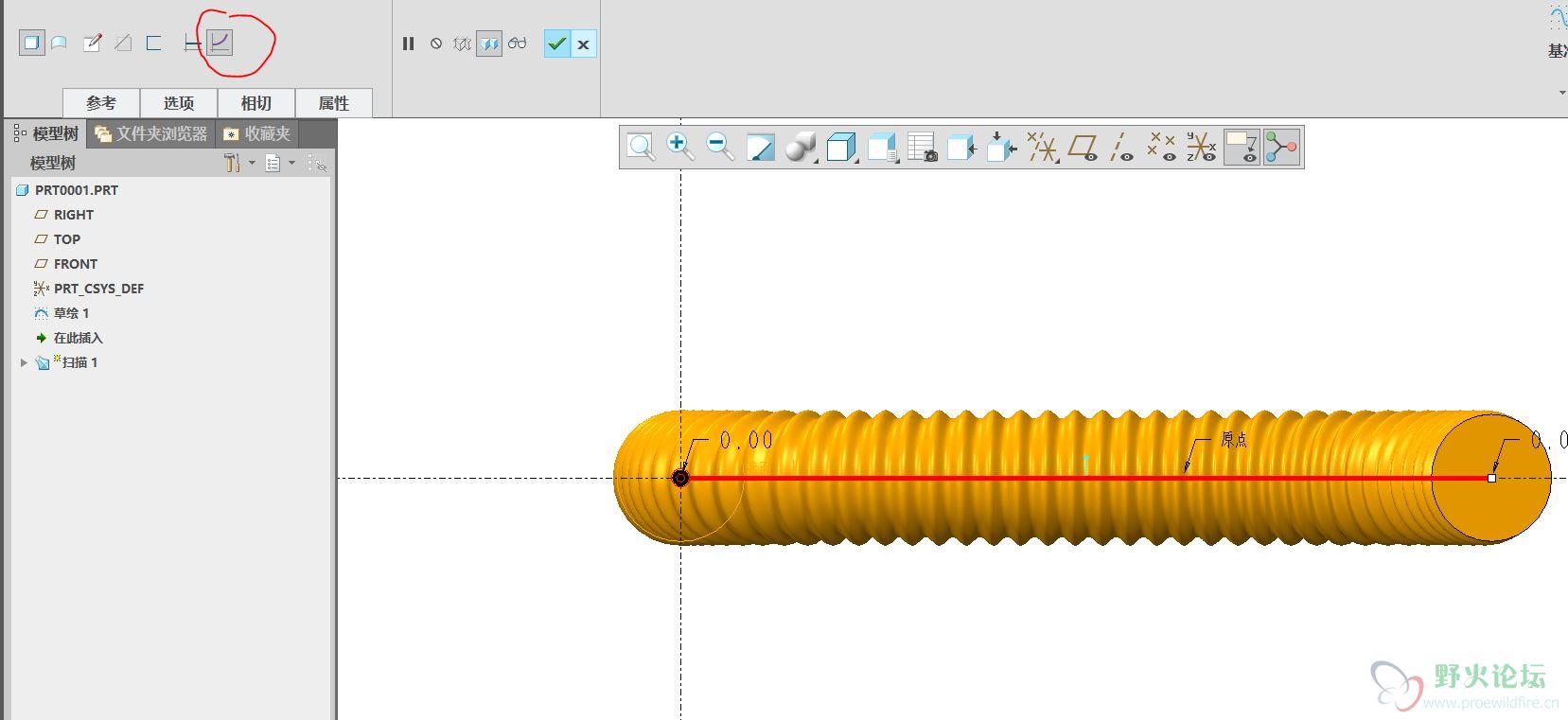1568x720 pixels.
Task: Click the glasses verify preview icon
Action: coord(517,44)
